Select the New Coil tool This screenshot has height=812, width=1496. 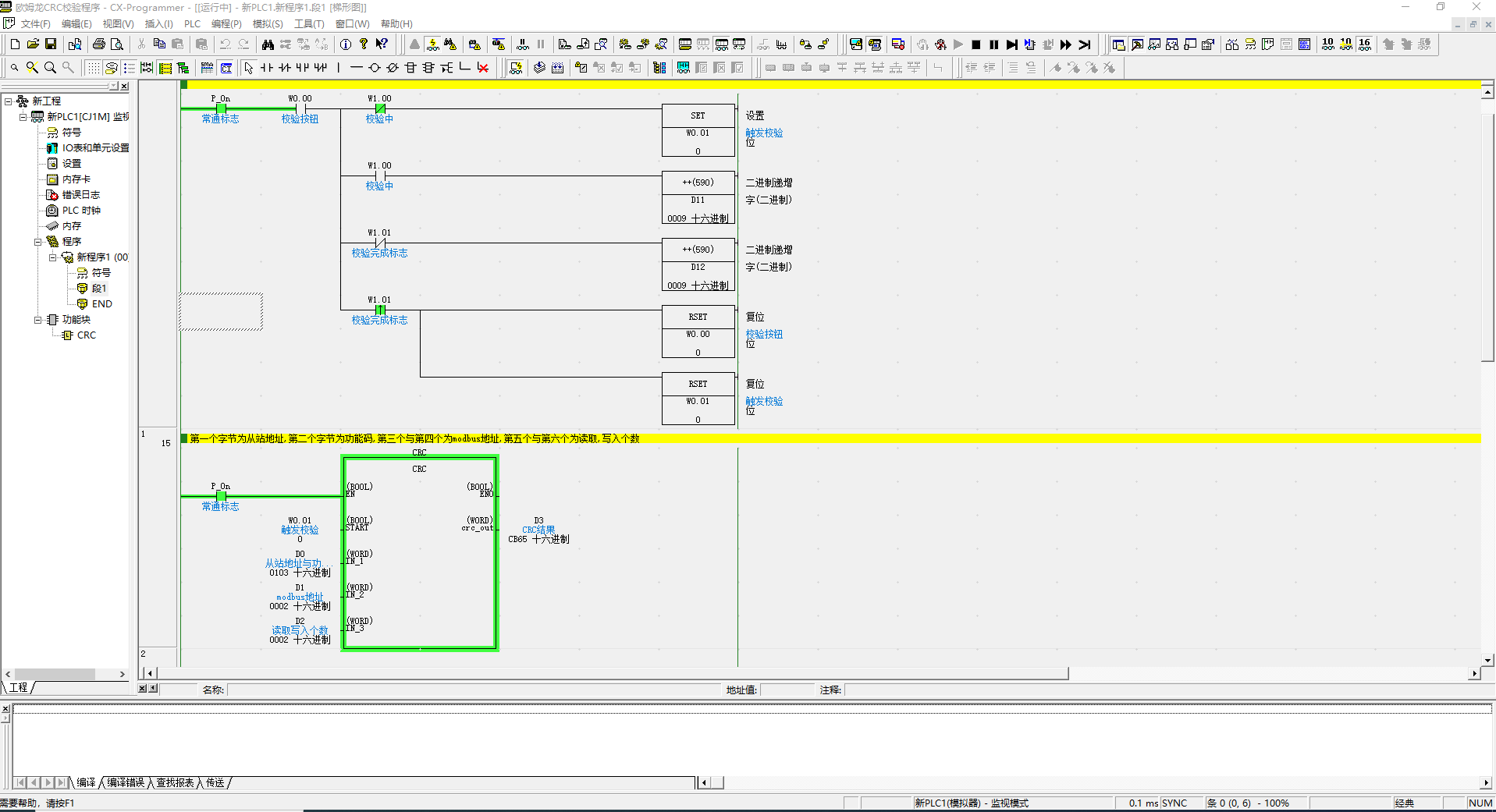click(375, 68)
